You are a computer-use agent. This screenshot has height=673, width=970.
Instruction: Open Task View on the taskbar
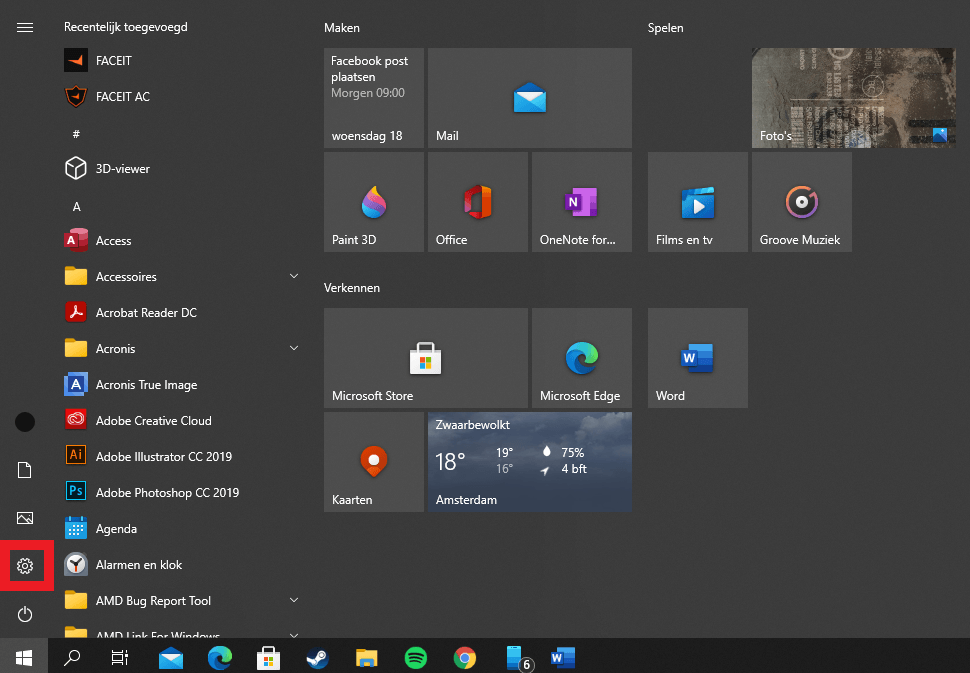click(119, 657)
